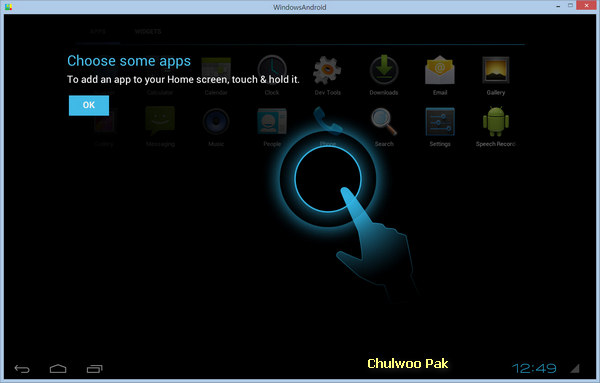Launch the Email app

[x=440, y=70]
